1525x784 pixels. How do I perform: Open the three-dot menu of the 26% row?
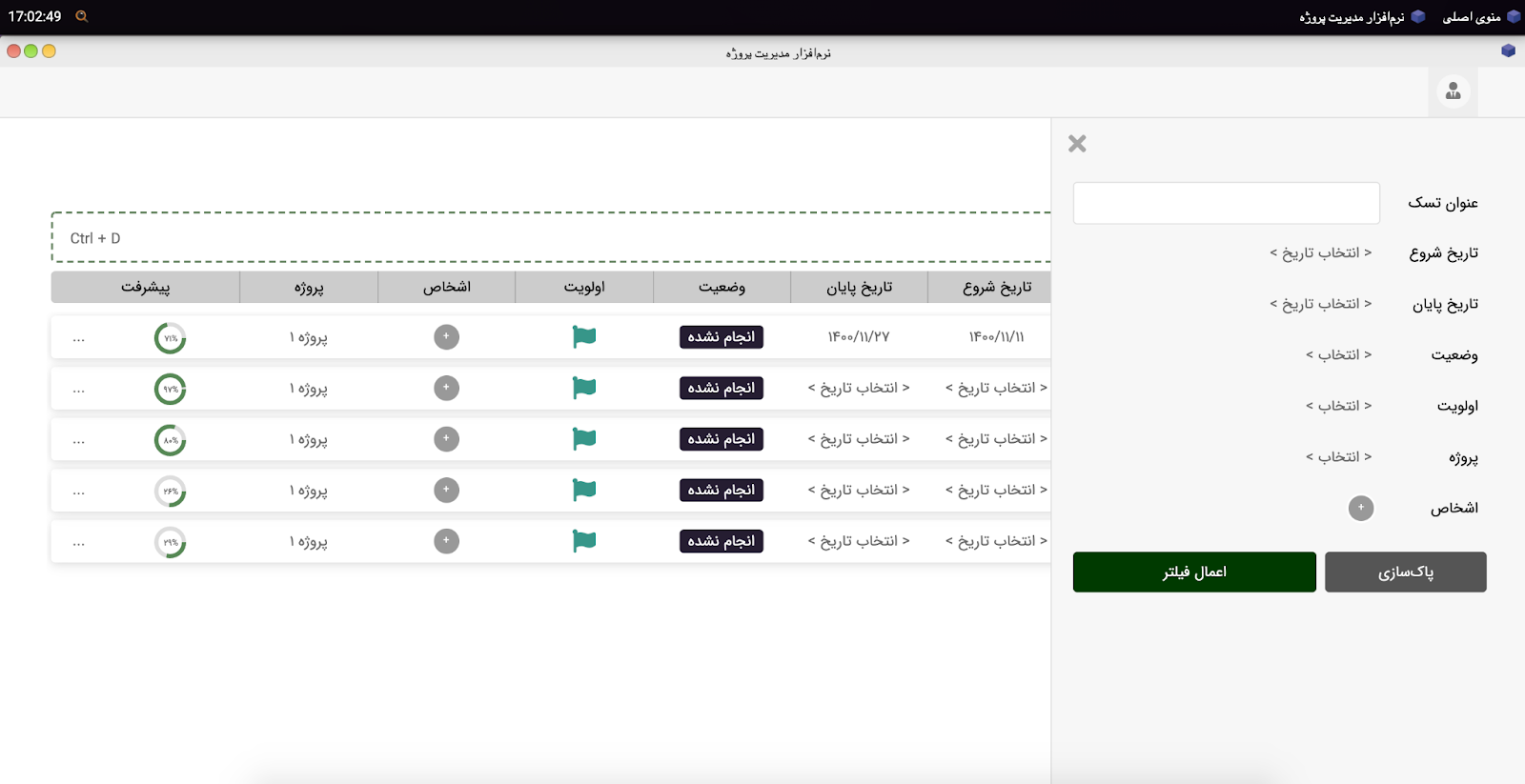click(78, 492)
